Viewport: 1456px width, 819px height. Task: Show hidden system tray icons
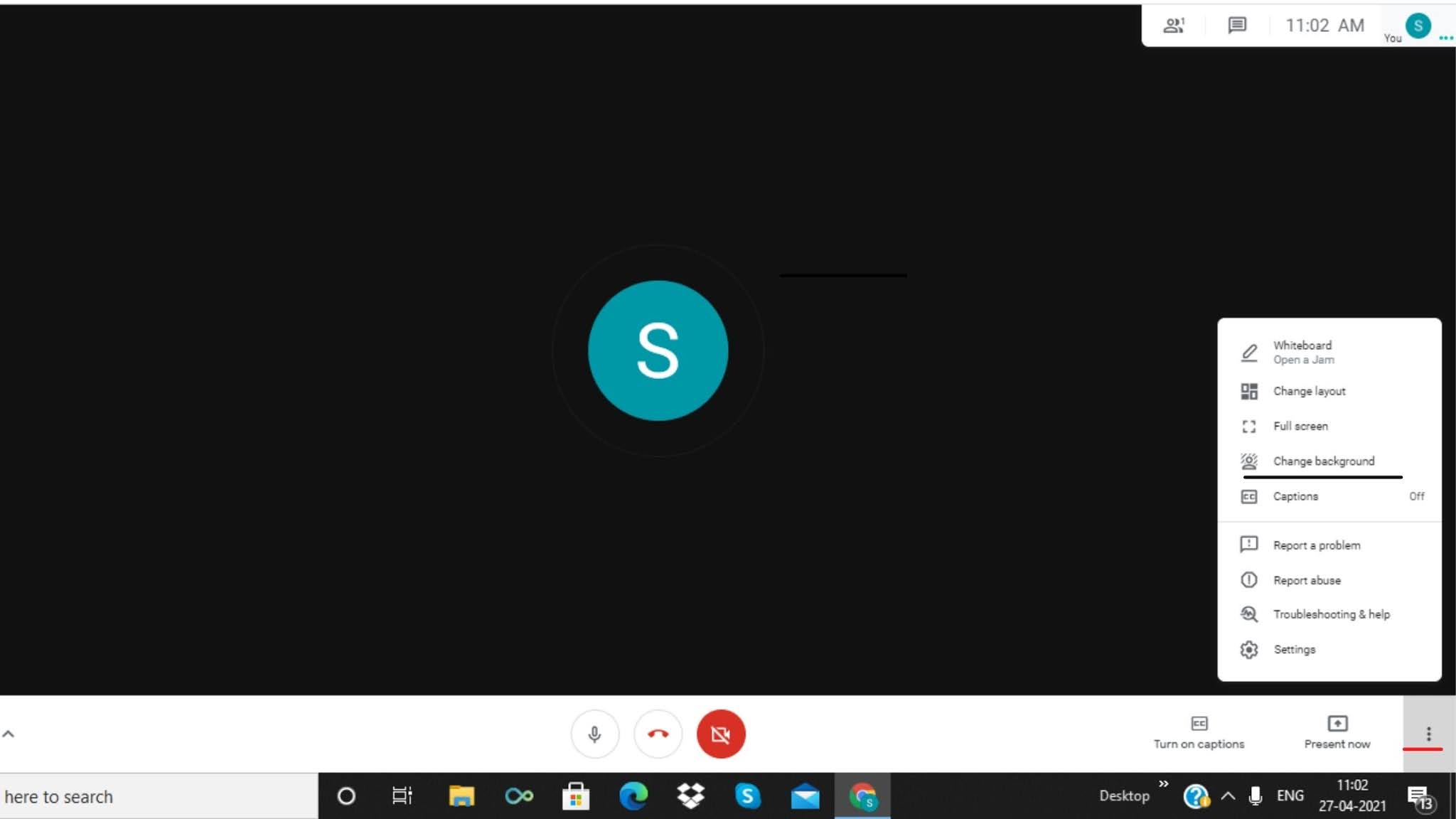coord(1227,796)
